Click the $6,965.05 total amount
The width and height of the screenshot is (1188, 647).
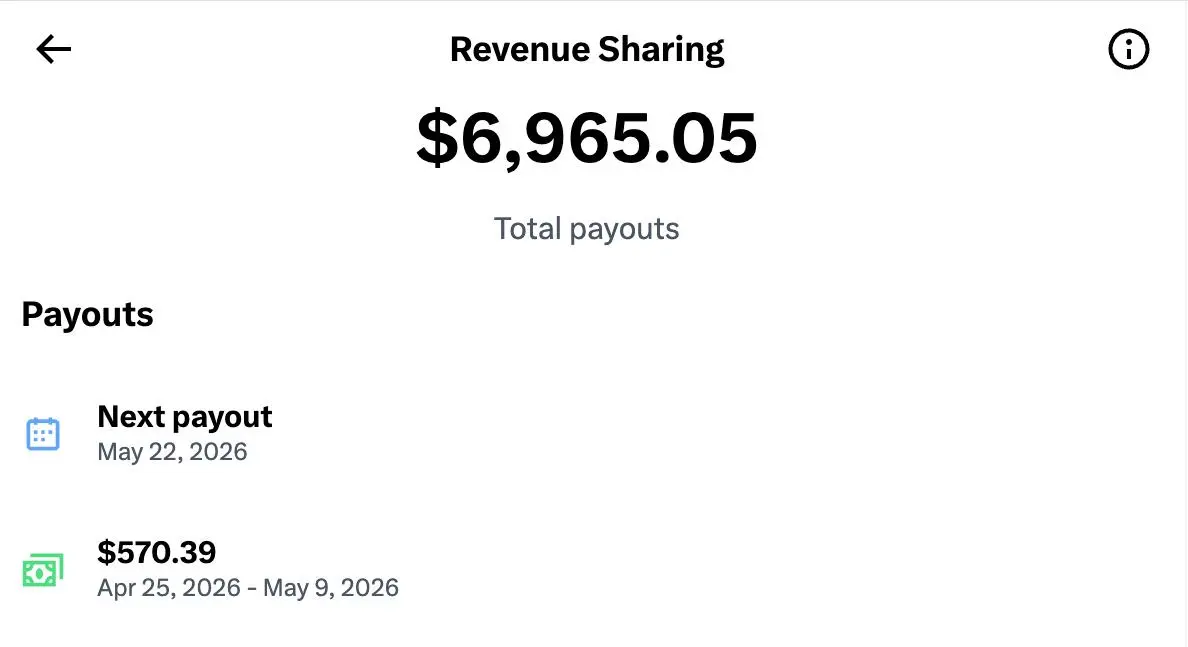coord(587,138)
